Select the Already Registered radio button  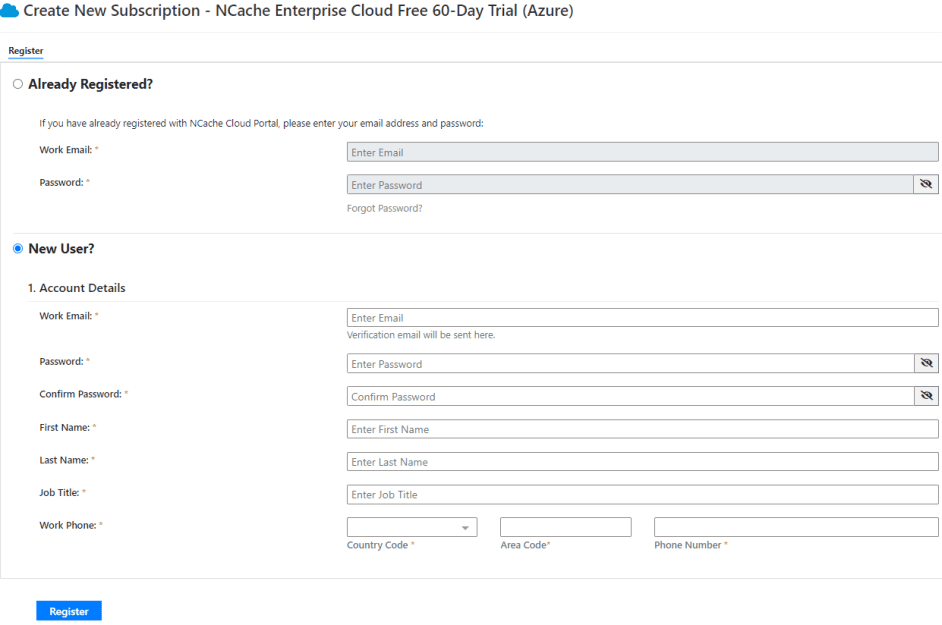pyautogui.click(x=18, y=84)
